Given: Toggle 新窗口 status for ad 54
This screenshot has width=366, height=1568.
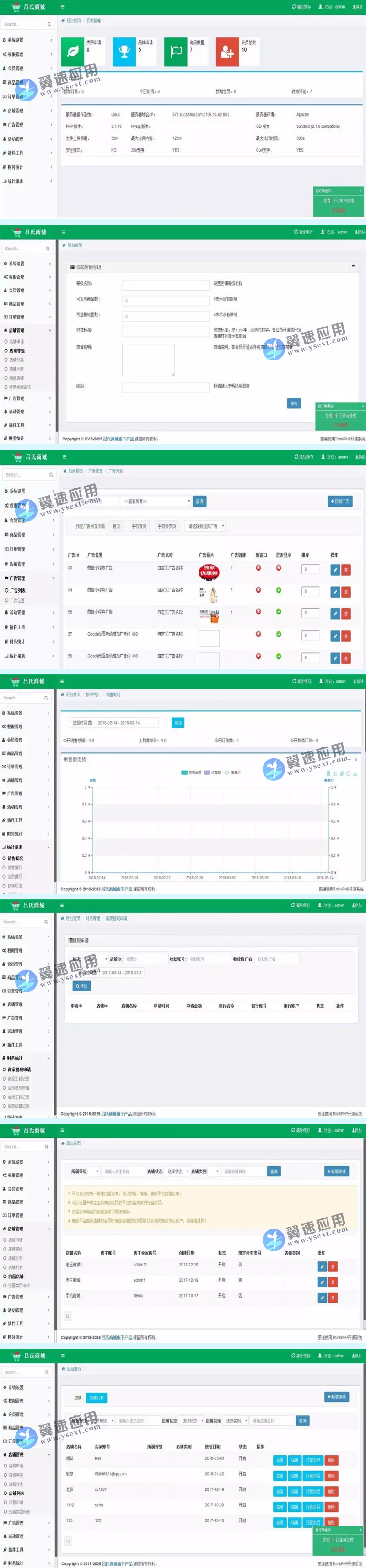Looking at the screenshot, I should coord(258,590).
